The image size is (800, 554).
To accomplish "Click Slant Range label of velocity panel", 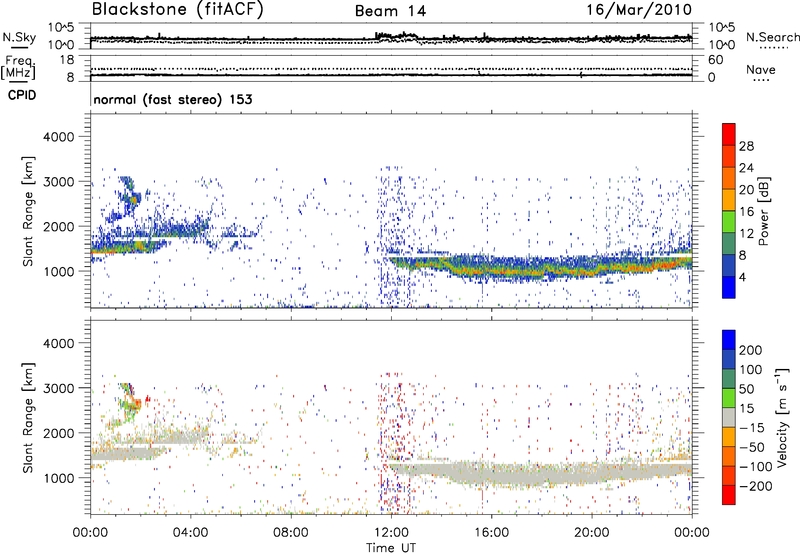I will (x=28, y=418).
